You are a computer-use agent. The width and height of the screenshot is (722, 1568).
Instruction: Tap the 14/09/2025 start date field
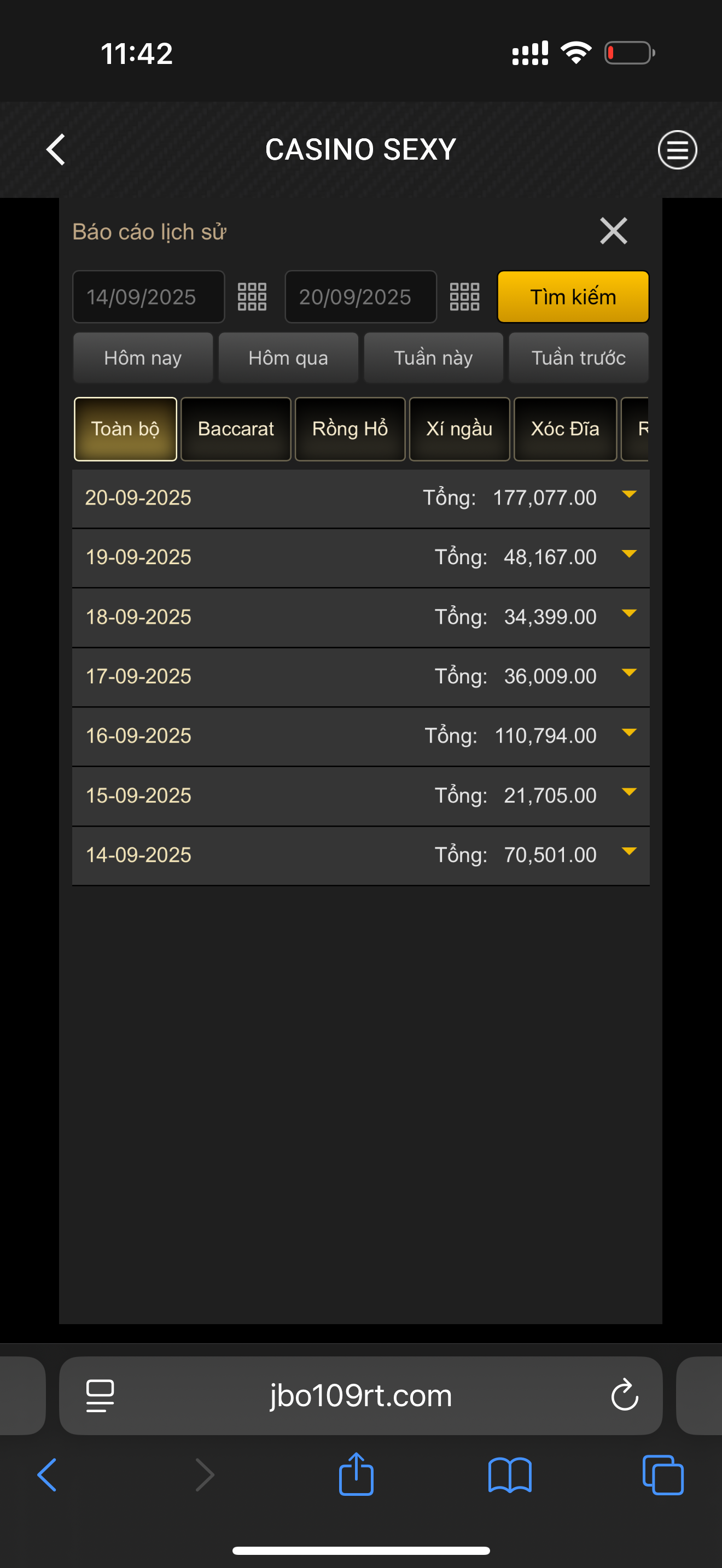point(148,297)
